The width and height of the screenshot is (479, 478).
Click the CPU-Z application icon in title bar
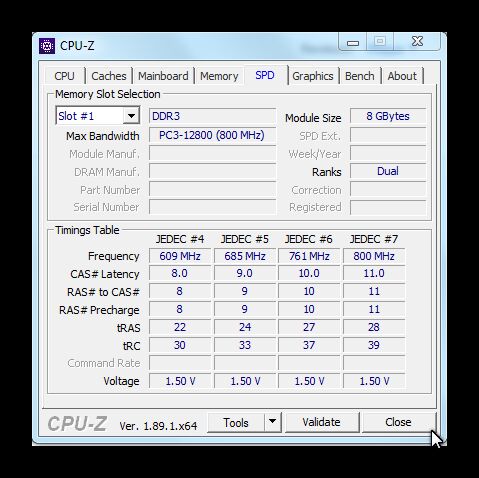(x=47, y=46)
